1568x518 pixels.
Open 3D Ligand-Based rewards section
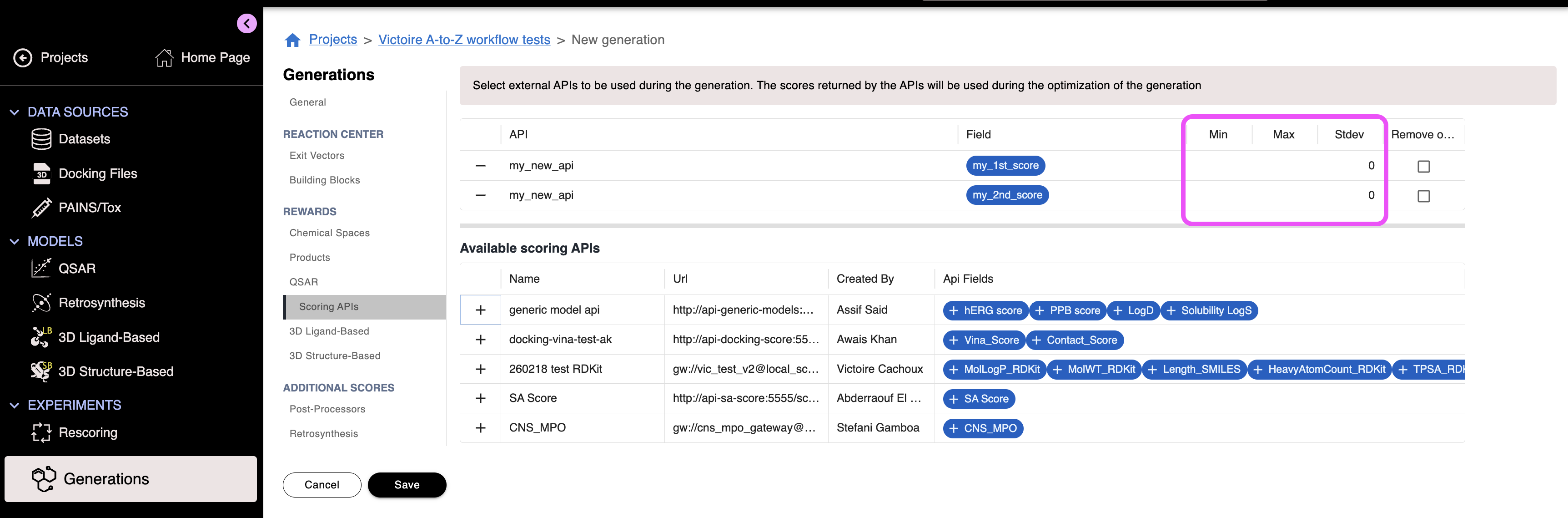[329, 331]
